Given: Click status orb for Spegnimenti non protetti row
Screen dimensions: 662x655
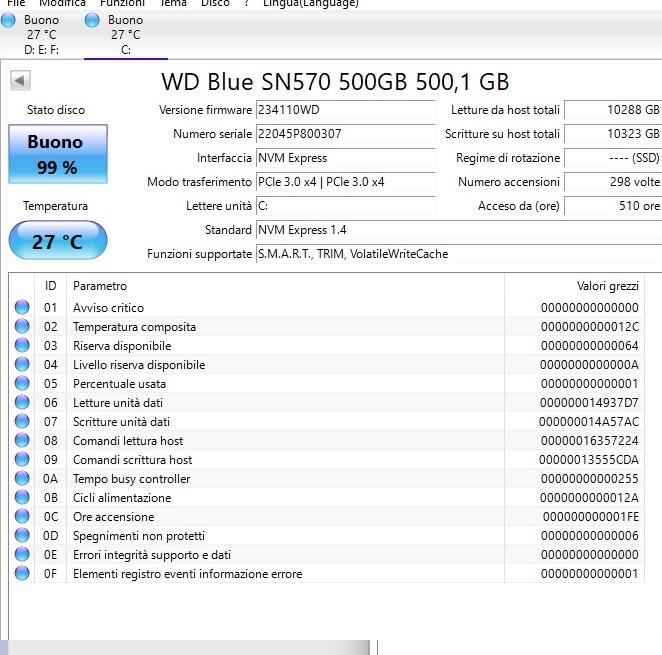Looking at the screenshot, I should [22, 535].
